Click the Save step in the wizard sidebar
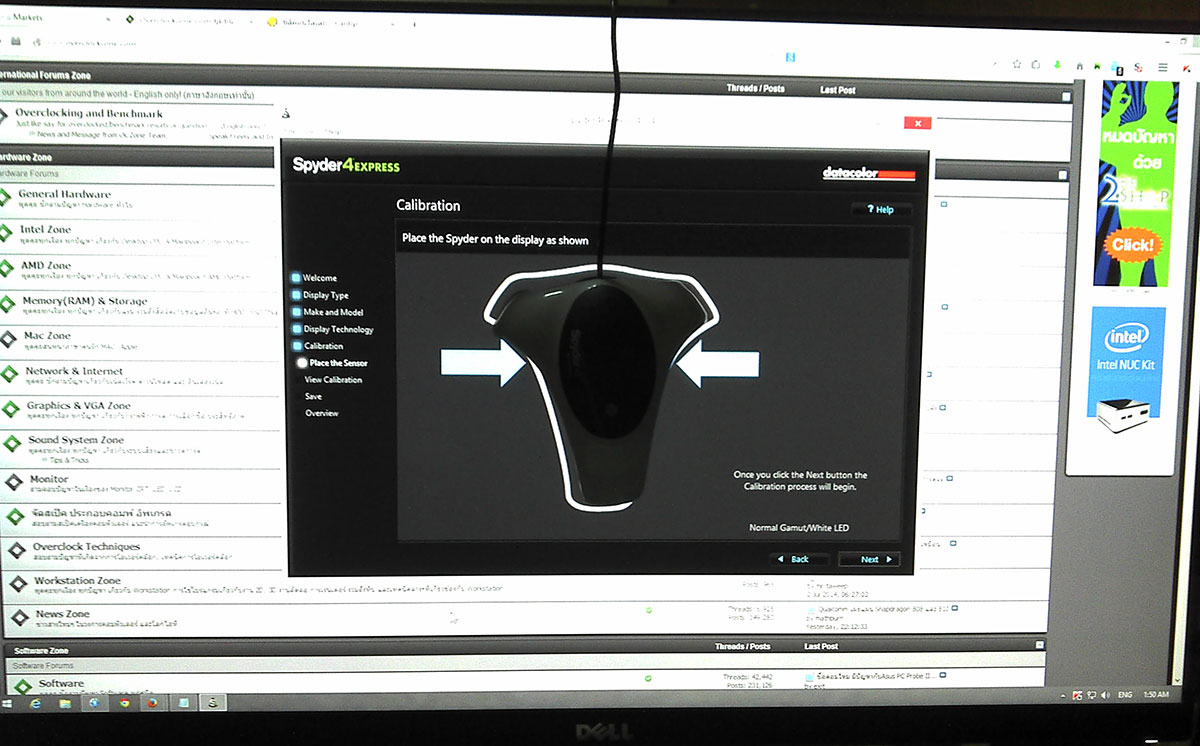 pos(313,397)
